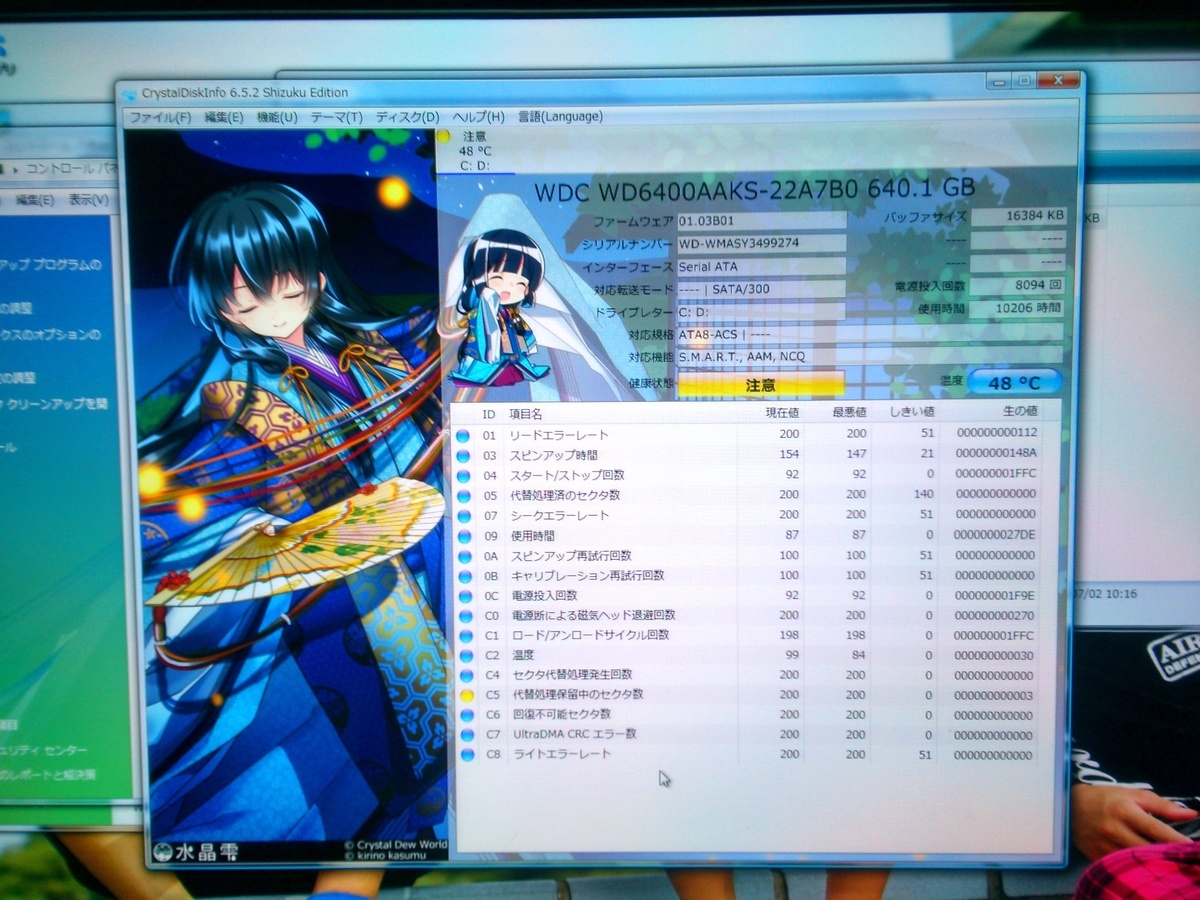The image size is (1200, 900).
Task: Click the interface field Serial ATA
Action: point(761,267)
